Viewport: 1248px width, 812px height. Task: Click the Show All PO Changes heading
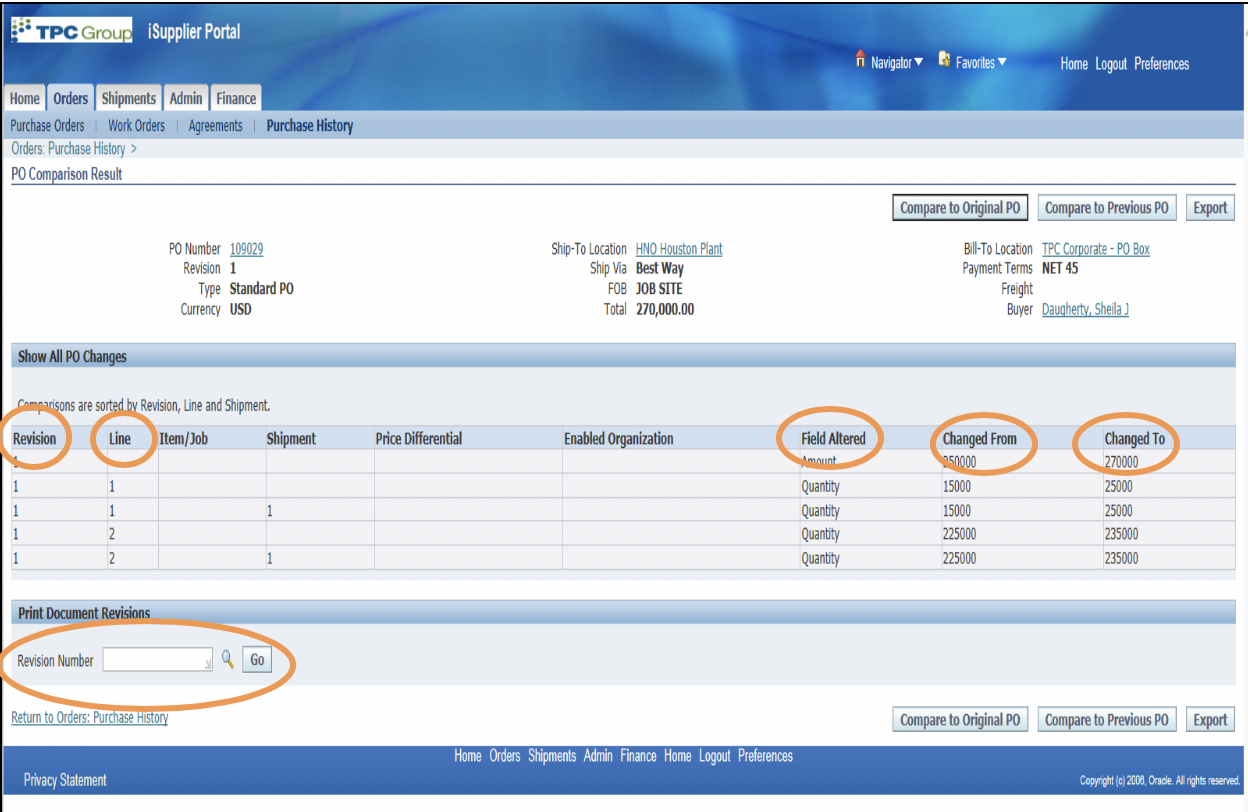72,356
